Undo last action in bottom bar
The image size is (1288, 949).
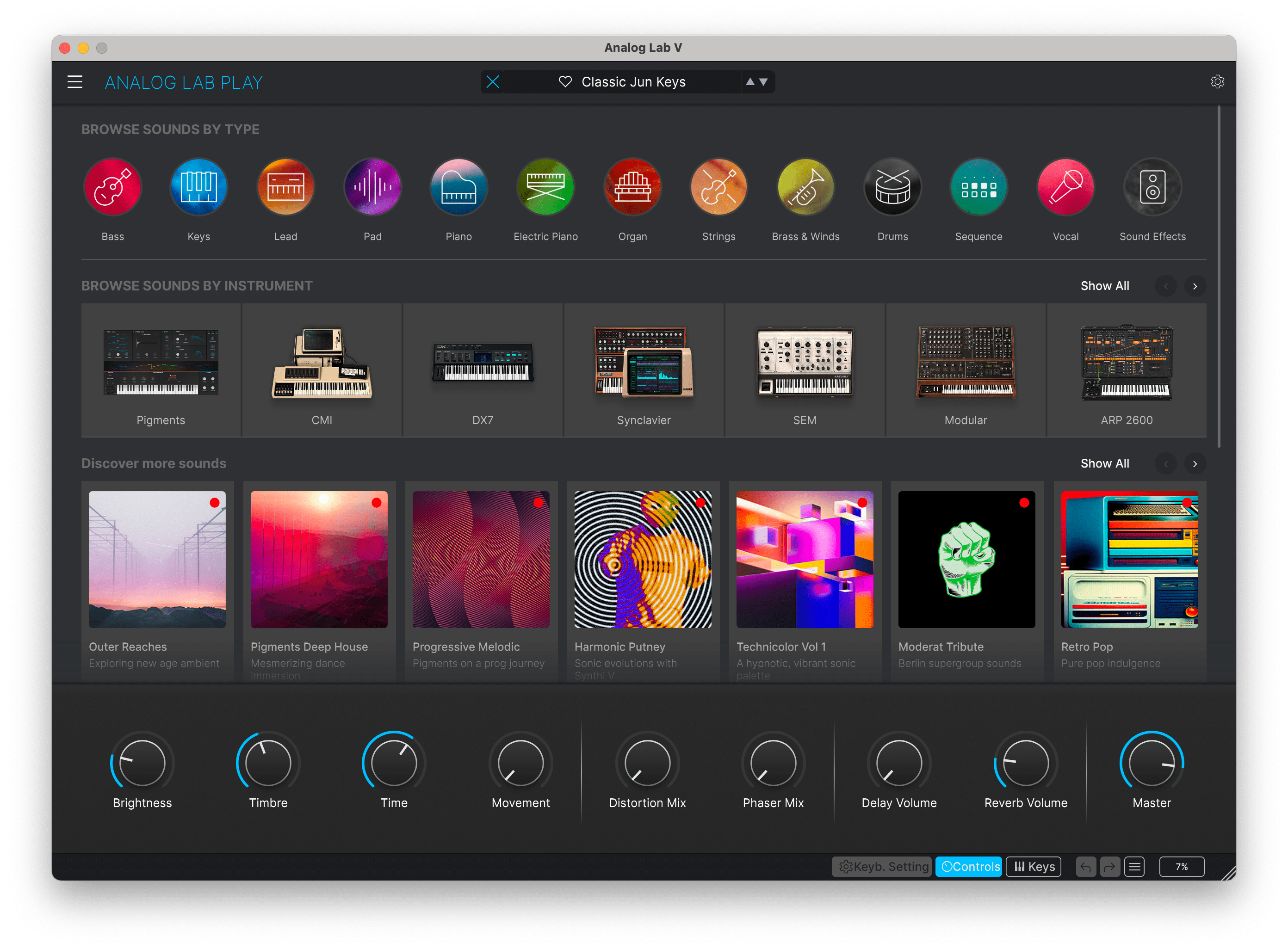tap(1086, 867)
